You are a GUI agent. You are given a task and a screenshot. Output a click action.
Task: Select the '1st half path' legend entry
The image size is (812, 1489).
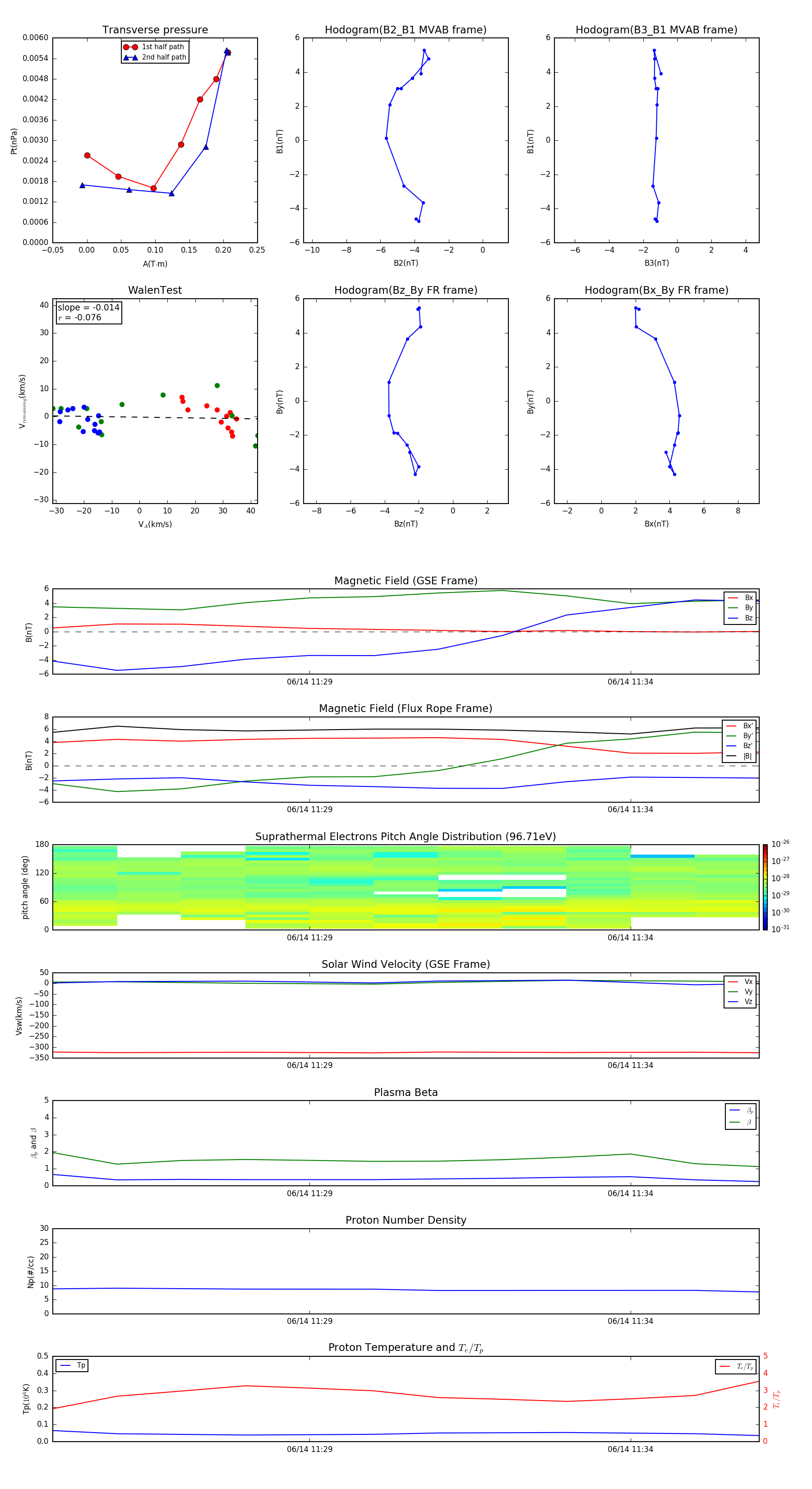coord(154,47)
